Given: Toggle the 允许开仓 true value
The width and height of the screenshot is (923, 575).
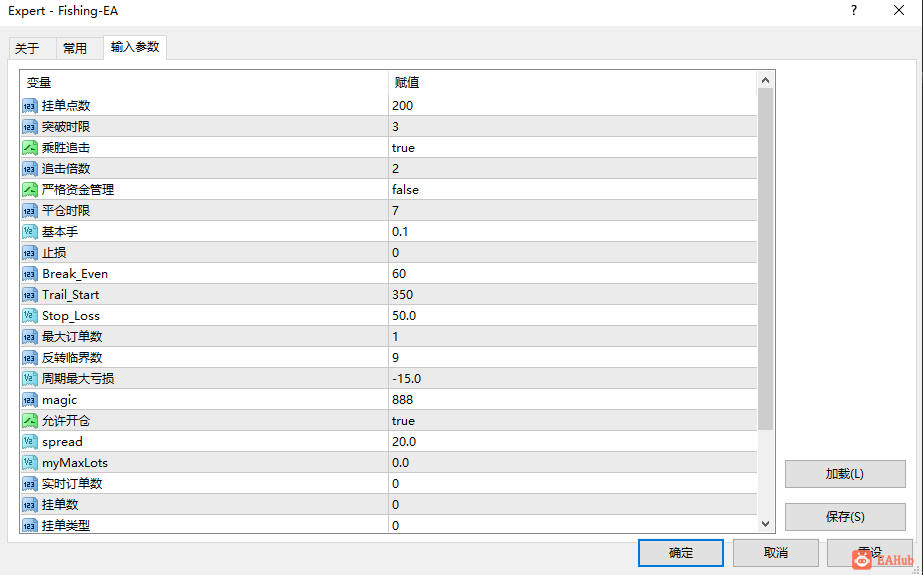Looking at the screenshot, I should click(572, 421).
